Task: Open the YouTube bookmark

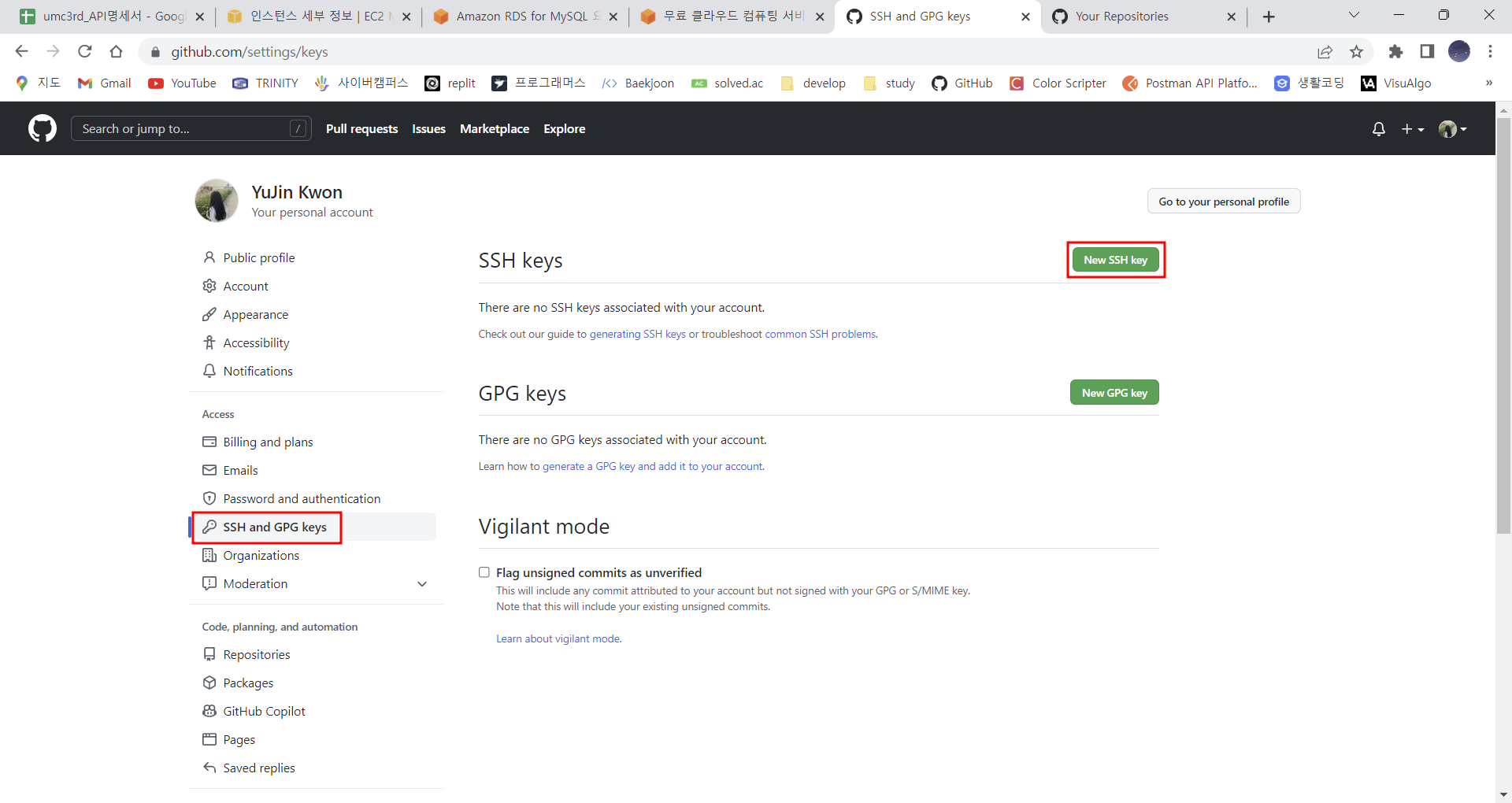Action: click(x=182, y=83)
